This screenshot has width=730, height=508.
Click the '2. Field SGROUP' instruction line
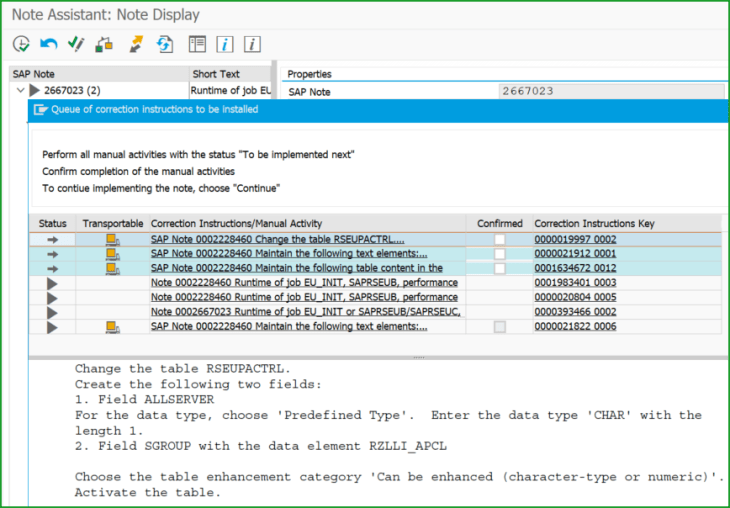[261, 446]
